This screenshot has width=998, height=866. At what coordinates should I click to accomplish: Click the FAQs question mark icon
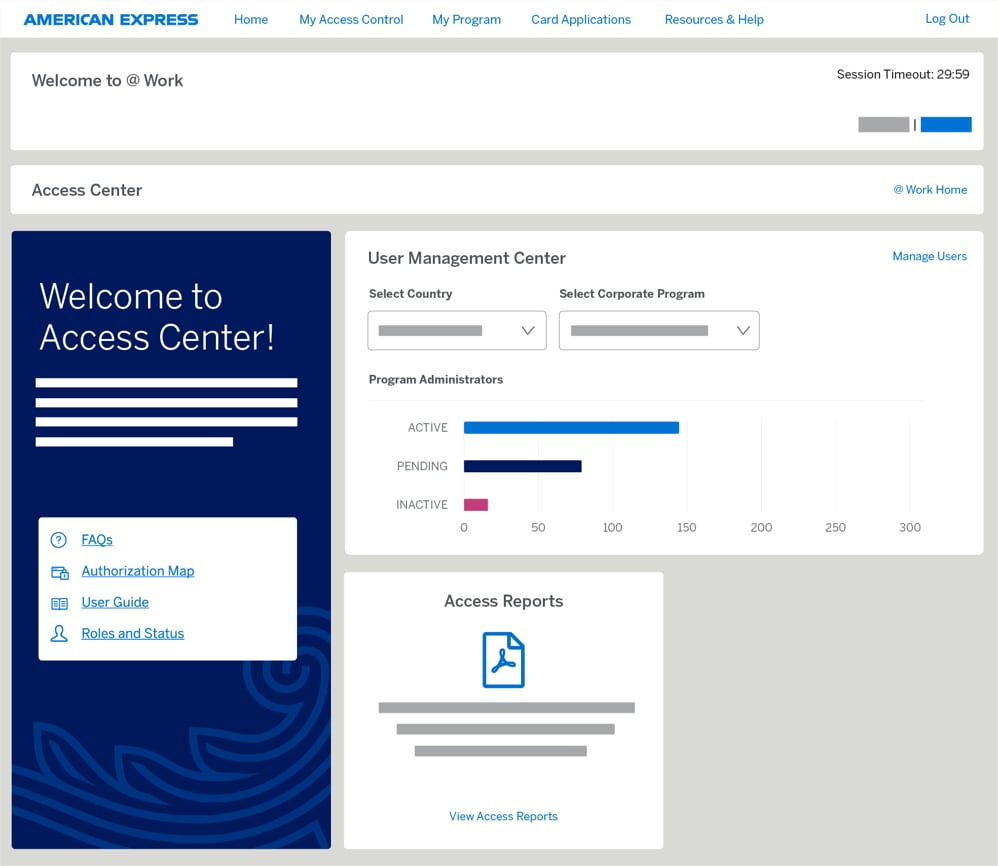click(x=59, y=540)
